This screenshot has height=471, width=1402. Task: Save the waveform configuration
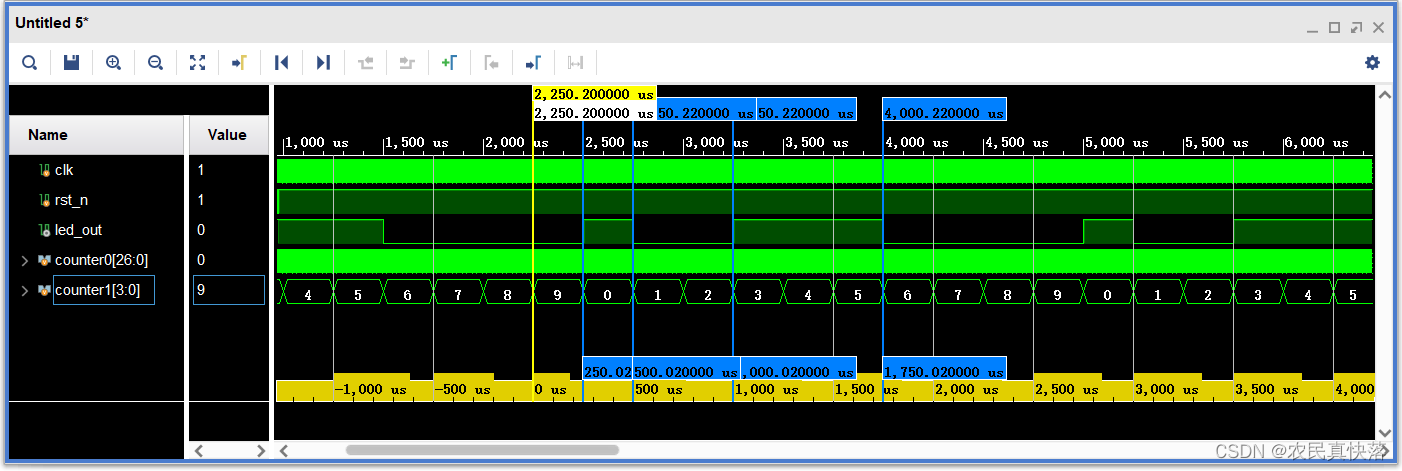(71, 63)
